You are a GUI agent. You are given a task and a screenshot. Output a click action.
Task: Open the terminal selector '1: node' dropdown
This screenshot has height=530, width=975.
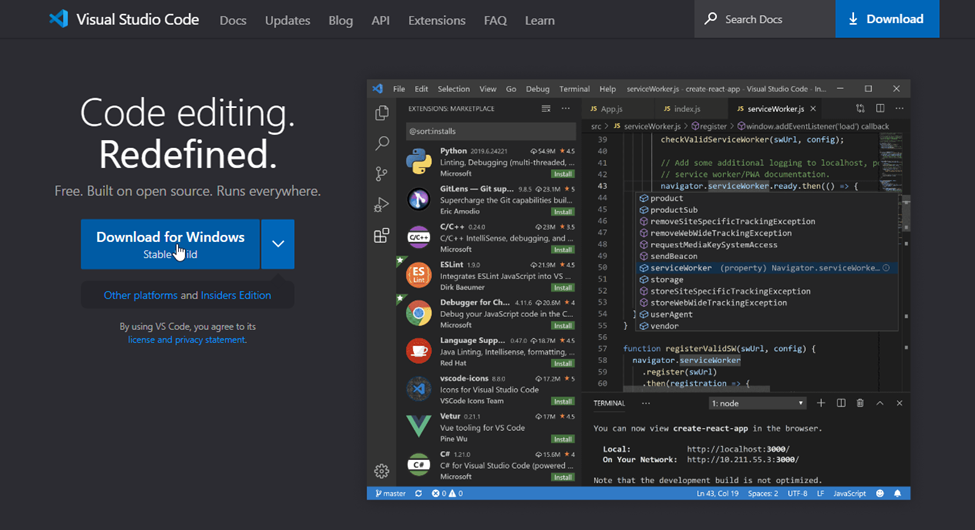(x=757, y=403)
